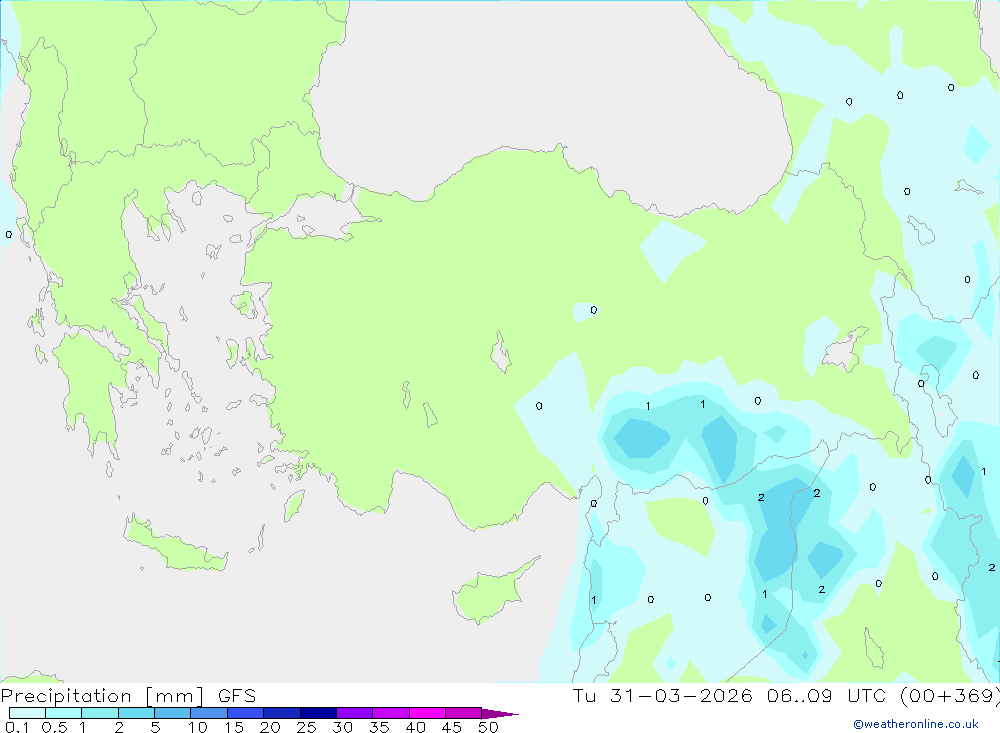Image resolution: width=1000 pixels, height=733 pixels.
Task: Click the '50' legend scale label
Action: click(489, 727)
